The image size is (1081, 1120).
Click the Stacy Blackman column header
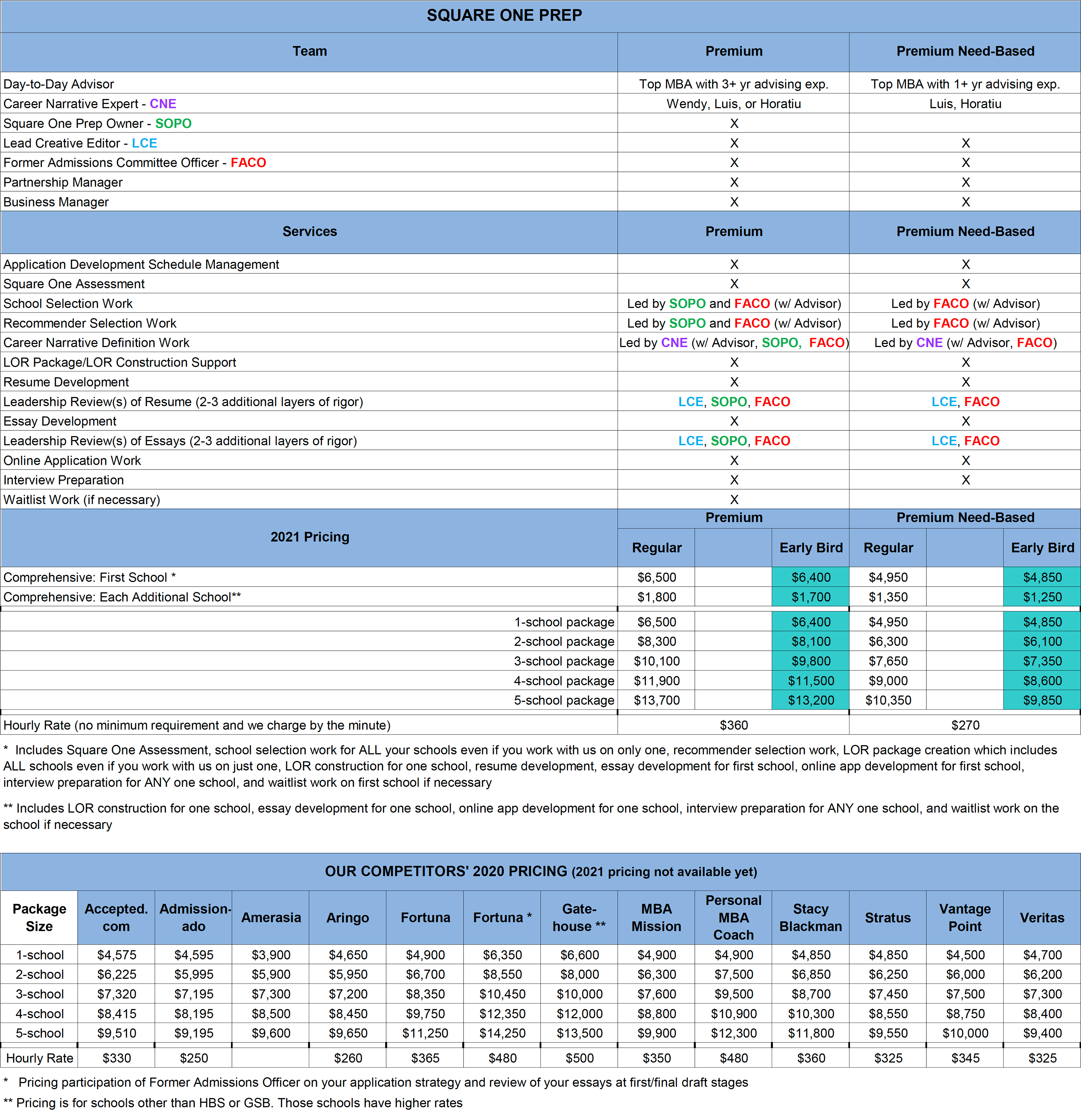point(810,917)
